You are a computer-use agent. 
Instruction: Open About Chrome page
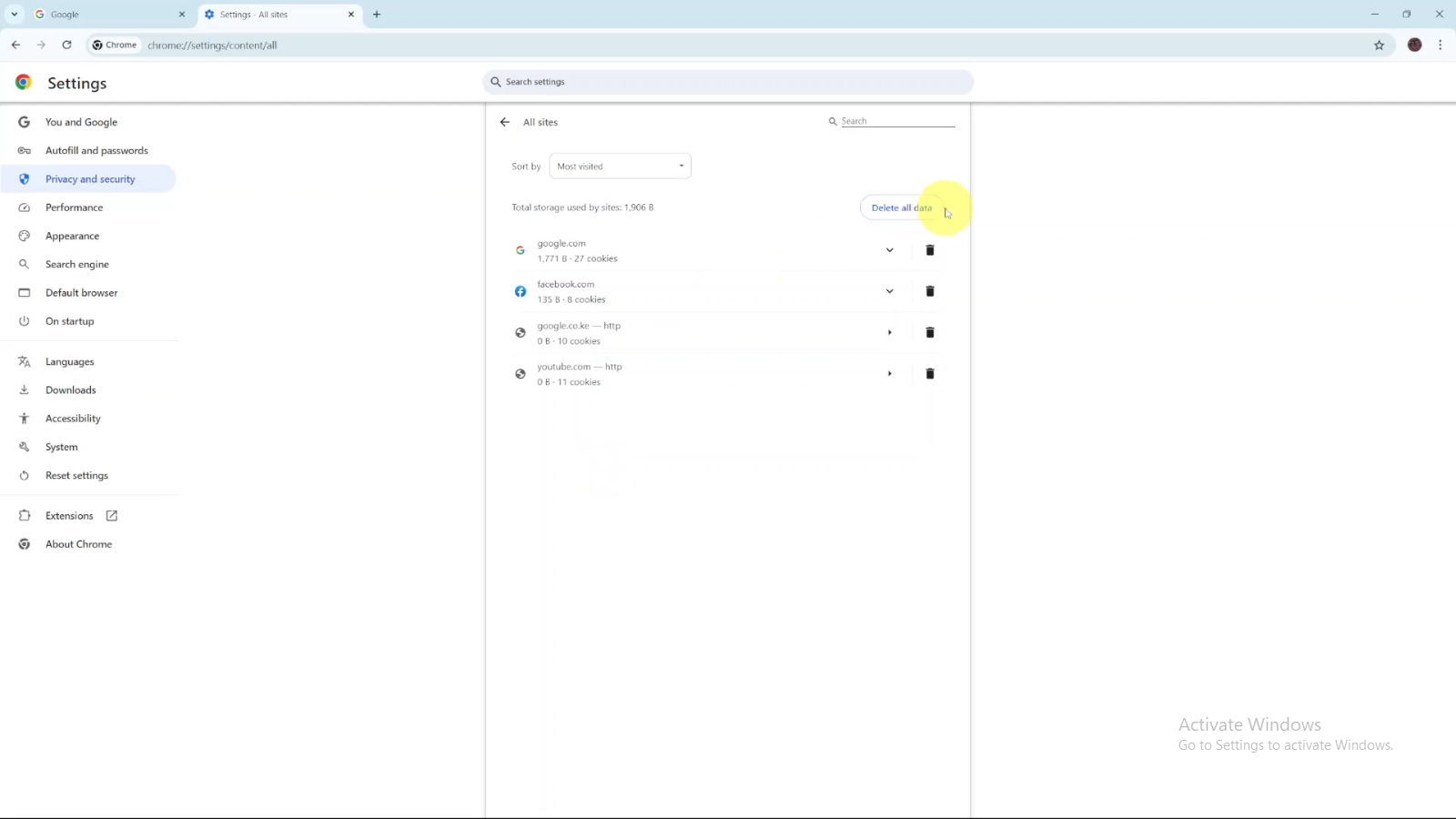88,544
